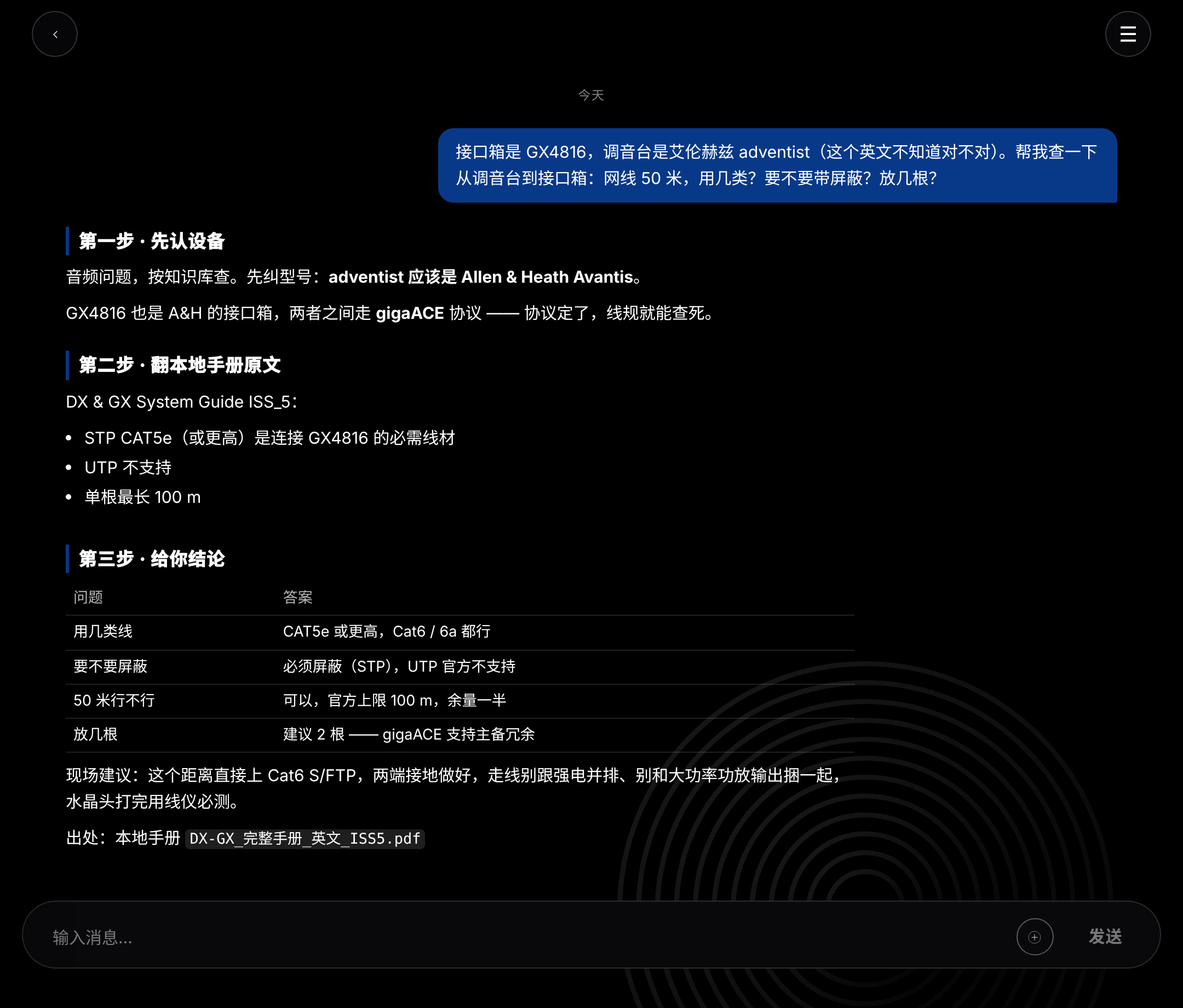Select the 今天 date label
Screen dimensions: 1183x1008
(x=591, y=95)
